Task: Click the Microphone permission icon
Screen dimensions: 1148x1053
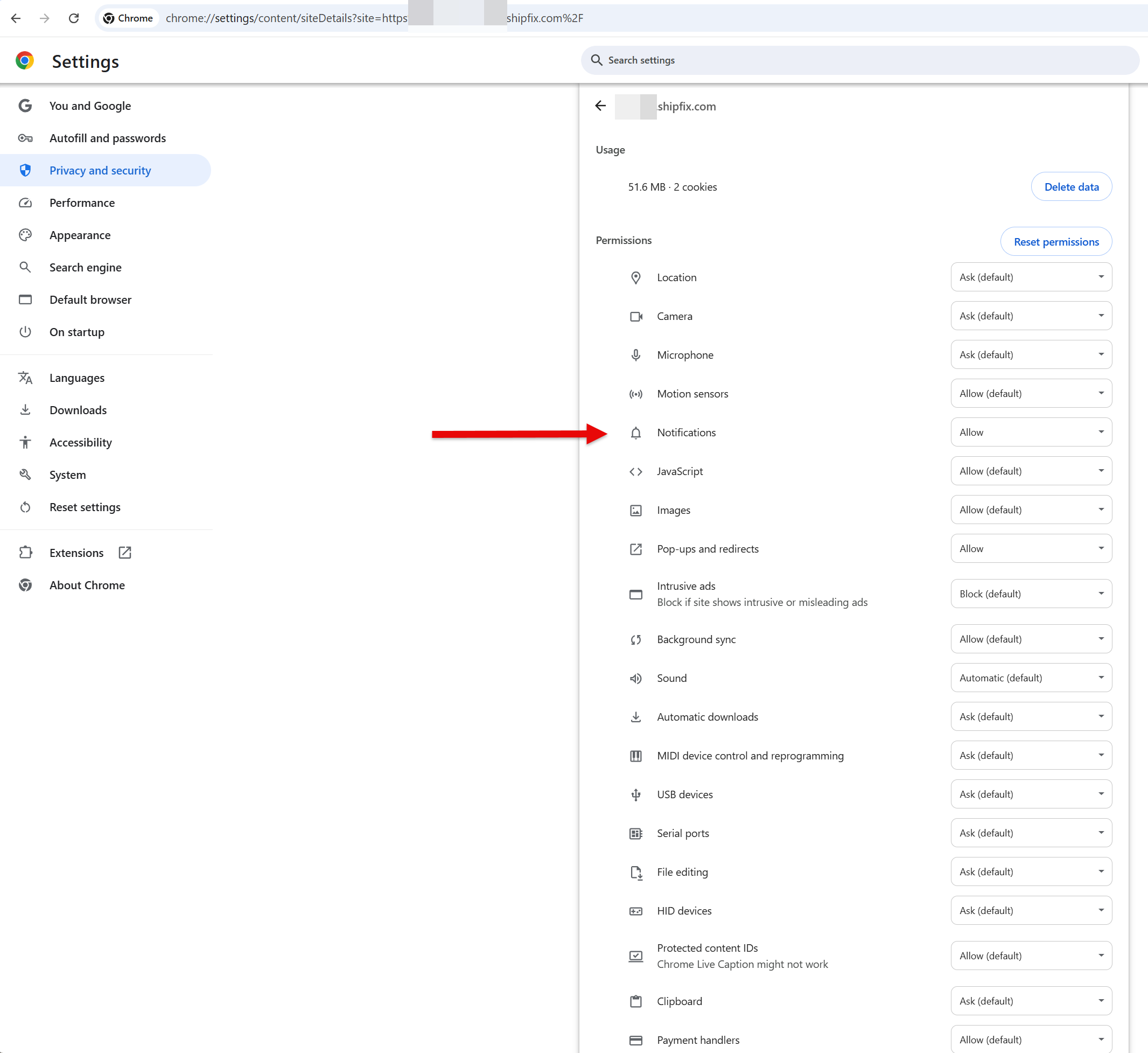Action: click(x=636, y=354)
